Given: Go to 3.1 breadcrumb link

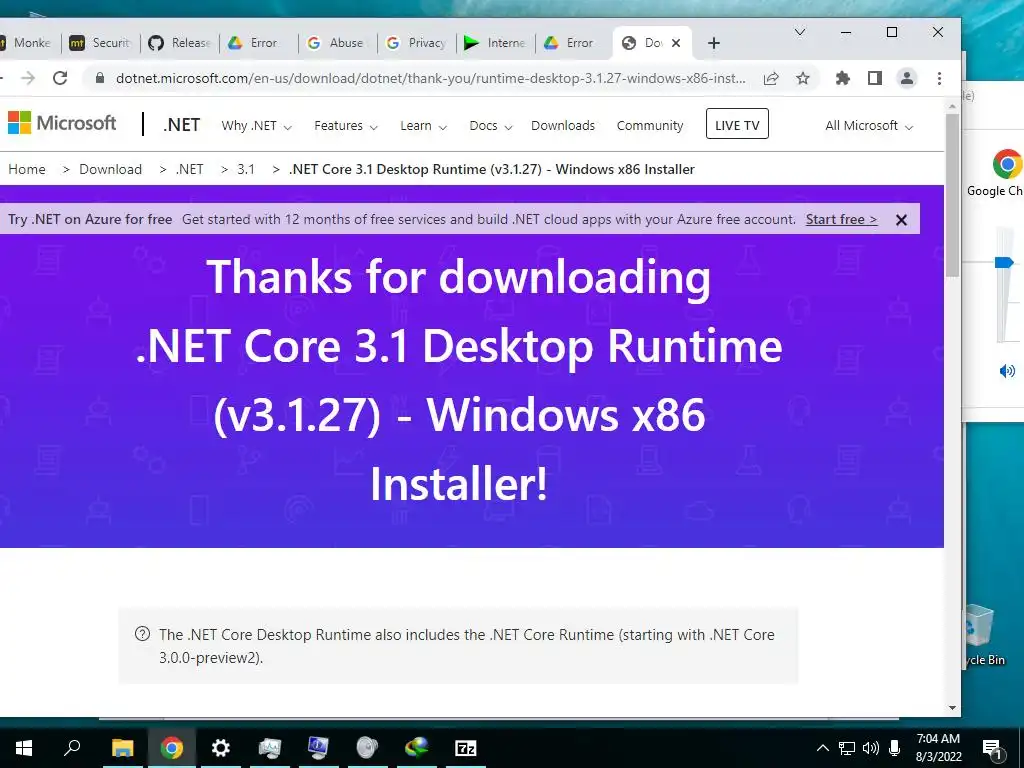Looking at the screenshot, I should [x=246, y=169].
